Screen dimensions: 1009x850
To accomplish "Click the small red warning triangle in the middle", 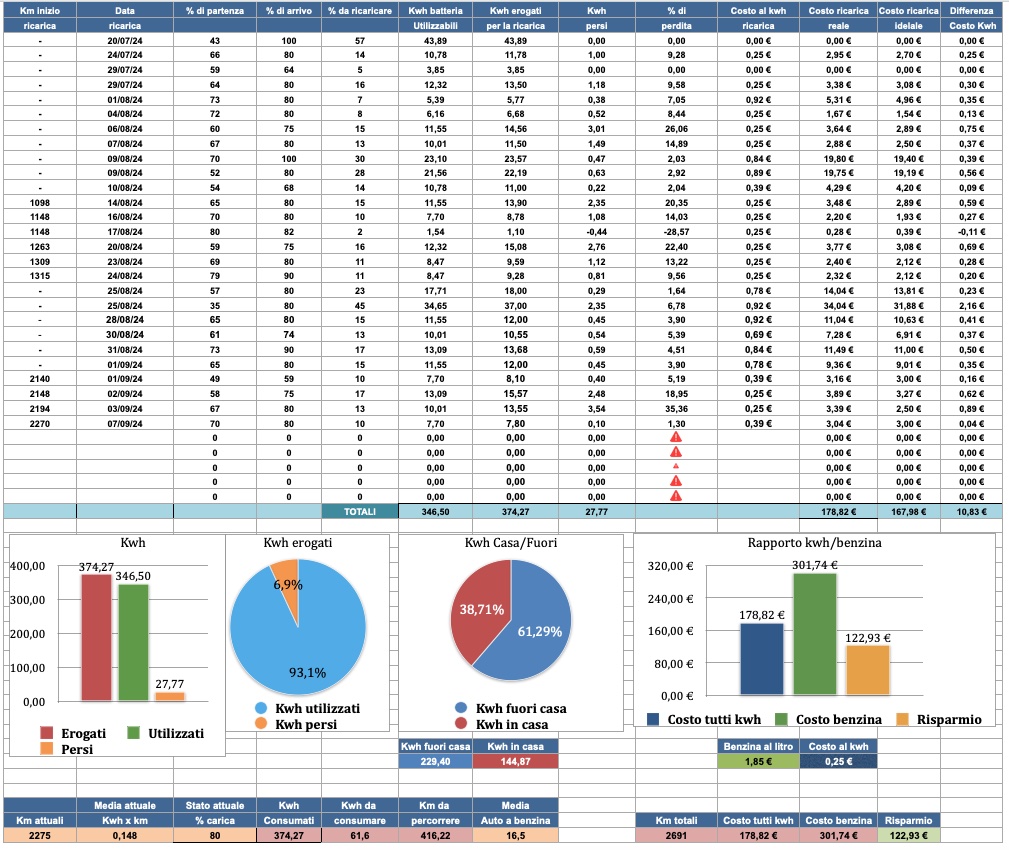I will coord(676,467).
